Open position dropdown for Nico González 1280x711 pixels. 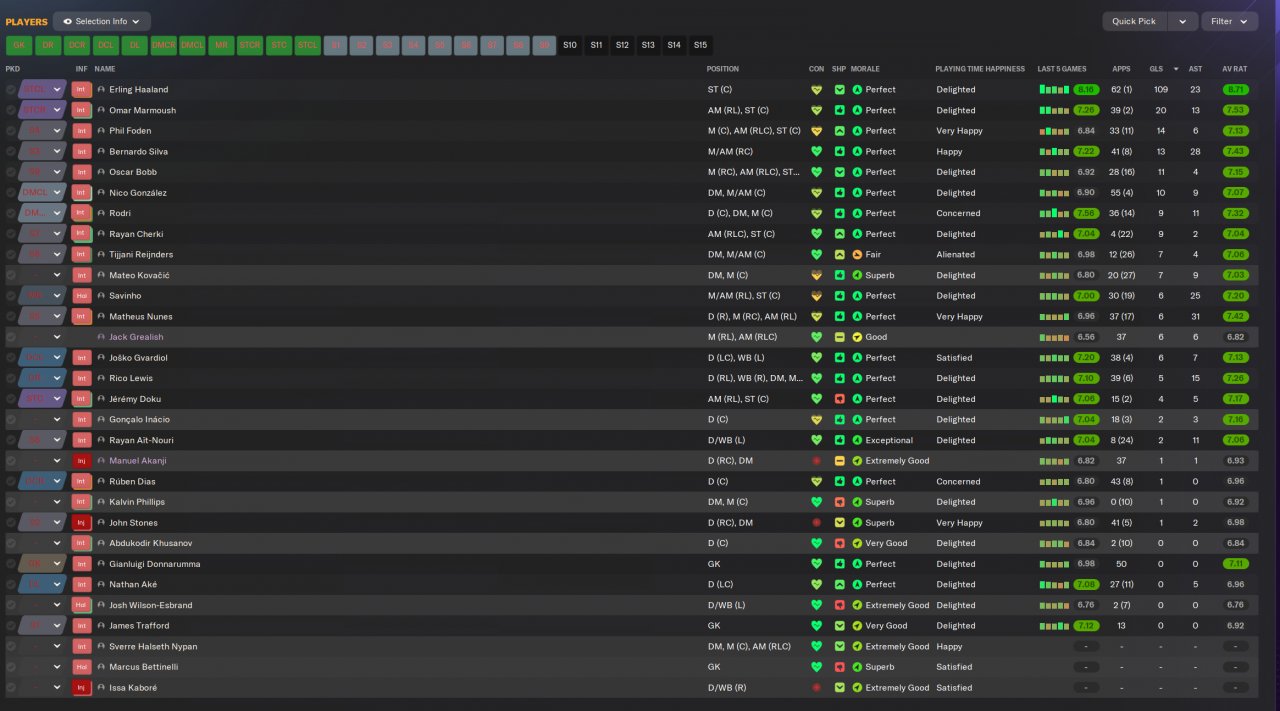pyautogui.click(x=57, y=193)
